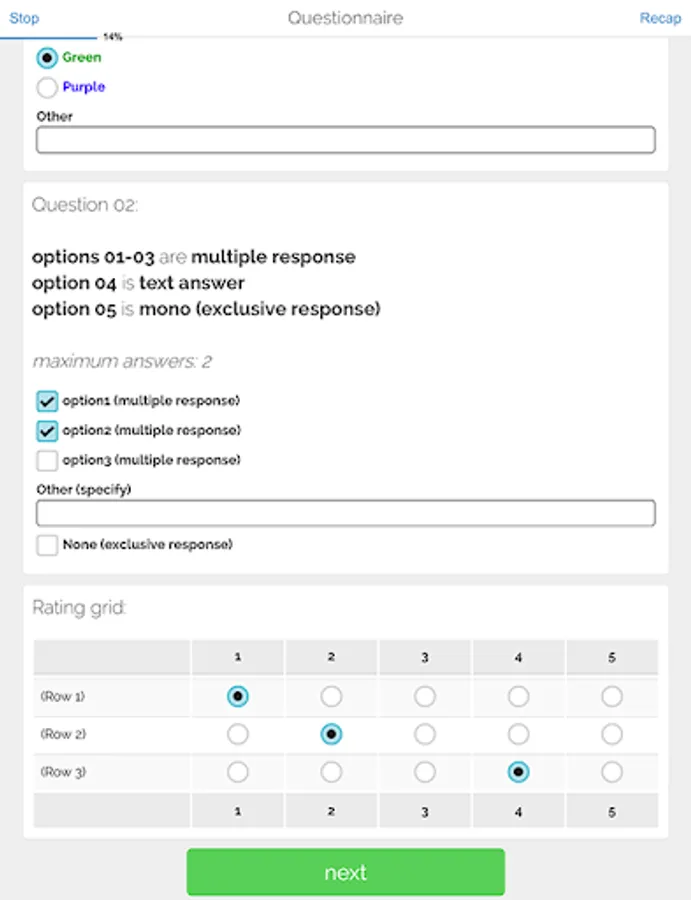Rate Row 2 as 1
The height and width of the screenshot is (900, 691).
point(238,734)
